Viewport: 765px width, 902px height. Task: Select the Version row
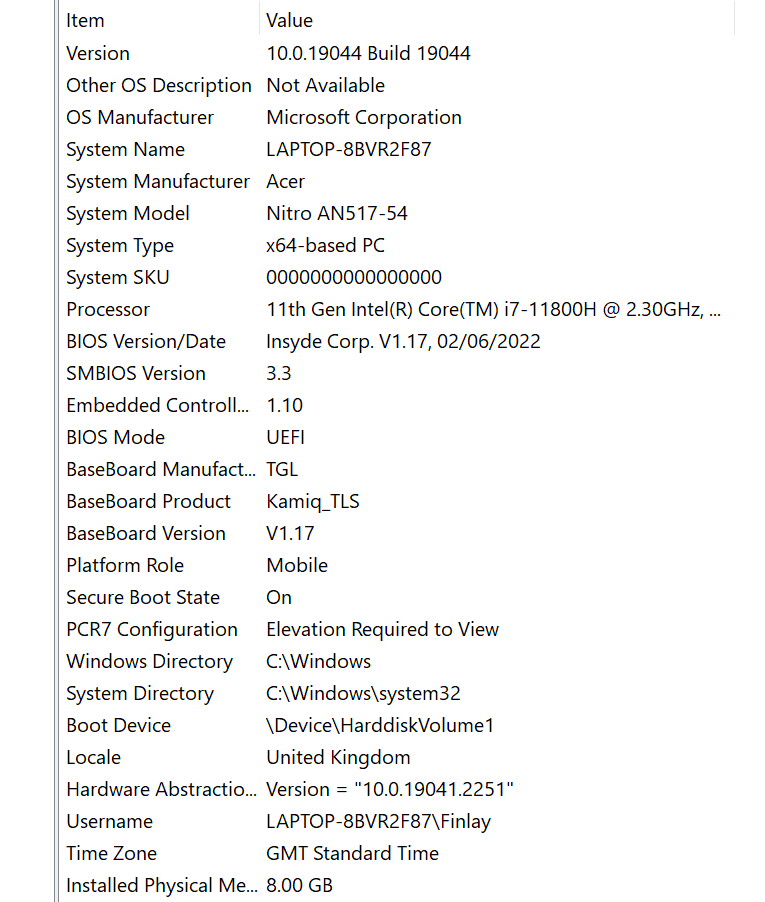pos(397,53)
